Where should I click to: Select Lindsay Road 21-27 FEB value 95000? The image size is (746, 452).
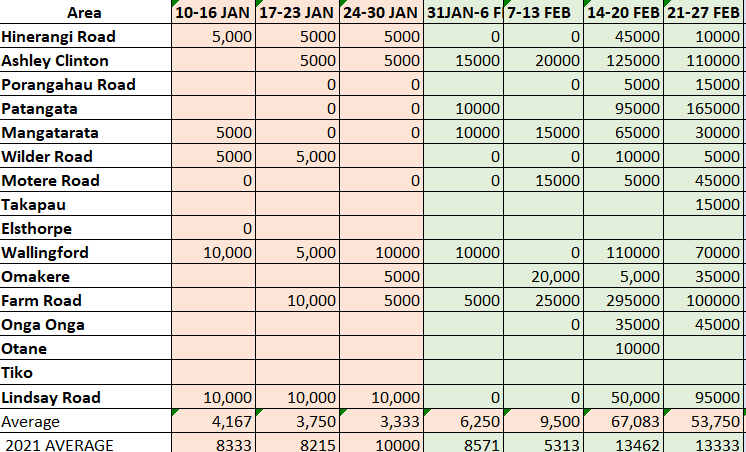pos(705,397)
